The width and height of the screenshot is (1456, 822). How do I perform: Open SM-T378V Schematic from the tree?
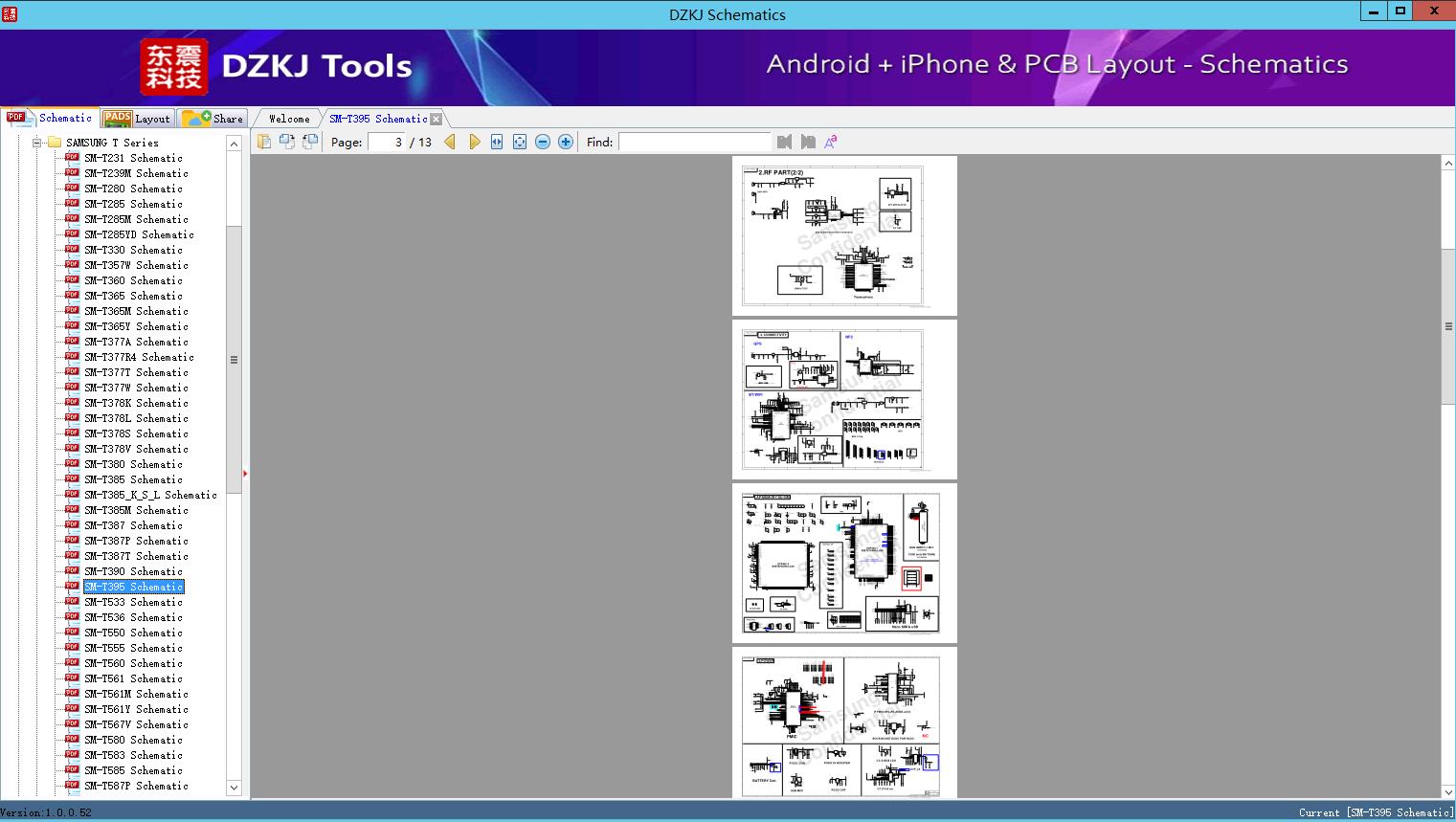coord(136,449)
